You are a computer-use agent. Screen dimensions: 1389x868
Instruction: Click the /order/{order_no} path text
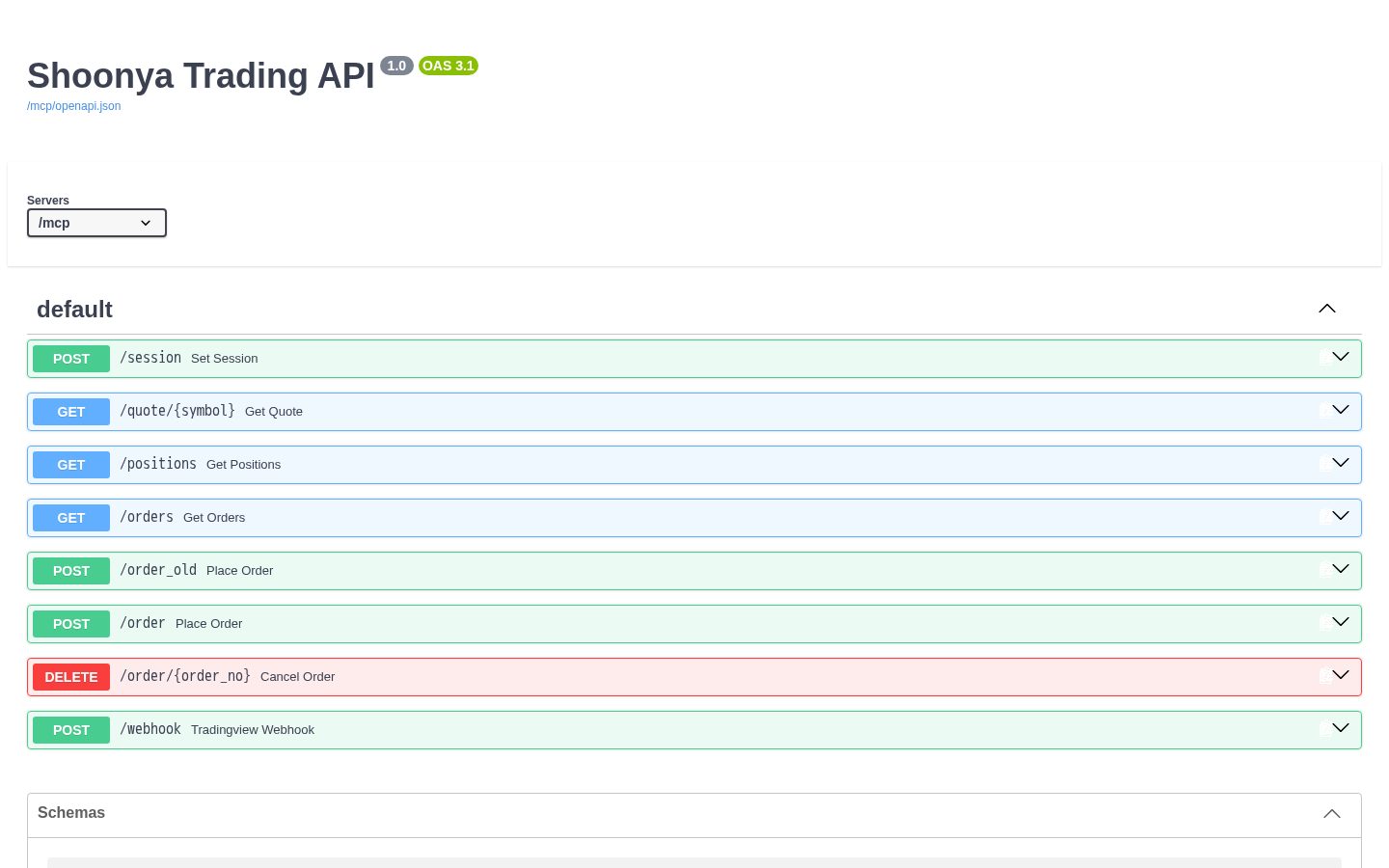(185, 676)
